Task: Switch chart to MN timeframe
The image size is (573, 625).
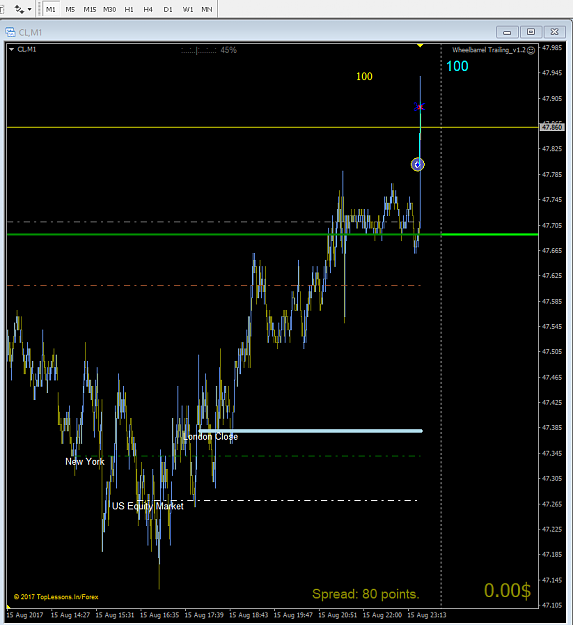Action: [x=206, y=9]
